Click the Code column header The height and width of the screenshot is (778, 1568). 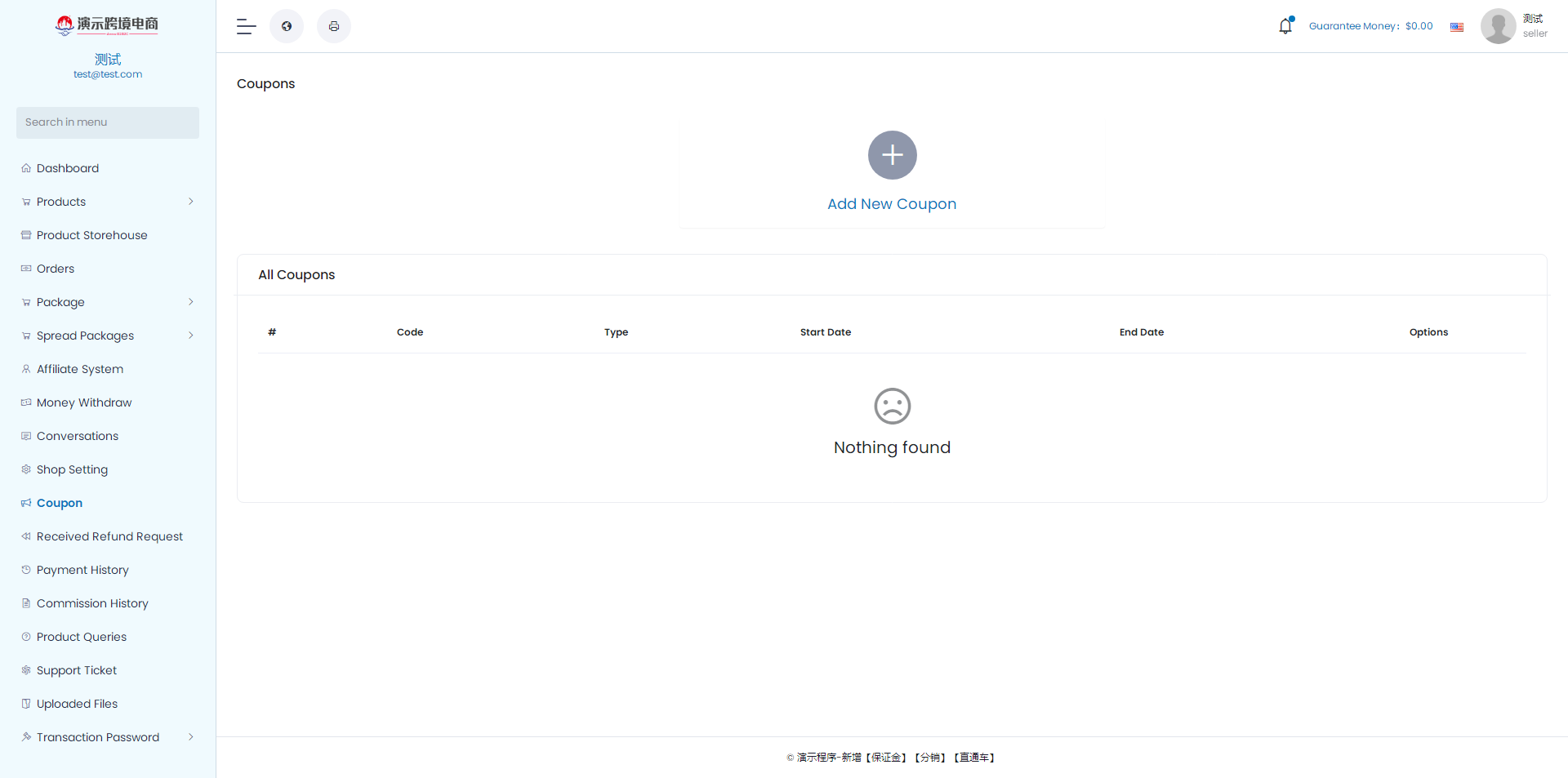coord(410,332)
